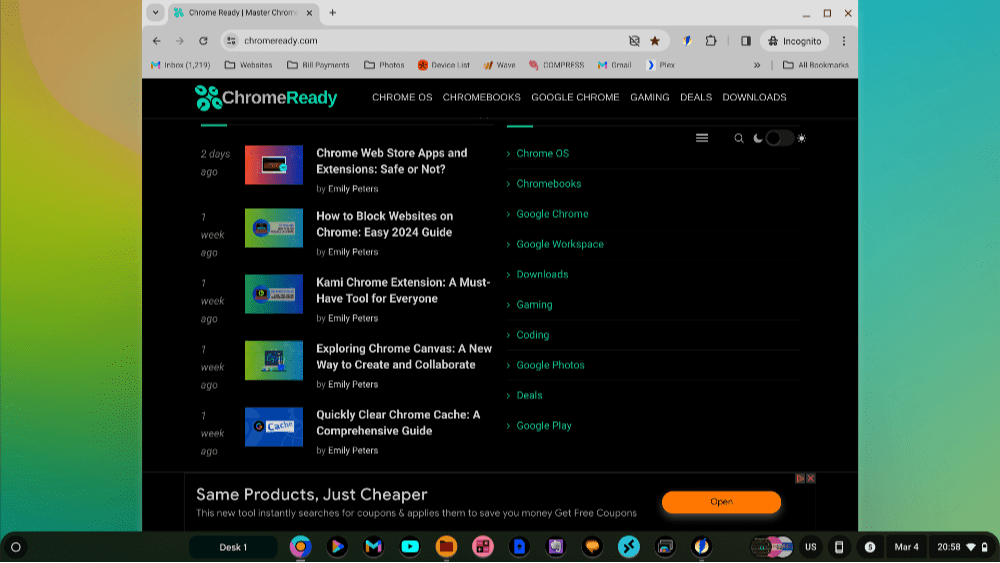The height and width of the screenshot is (563, 1000).
Task: Click the Desk 1 button on the shelf
Action: tap(233, 547)
